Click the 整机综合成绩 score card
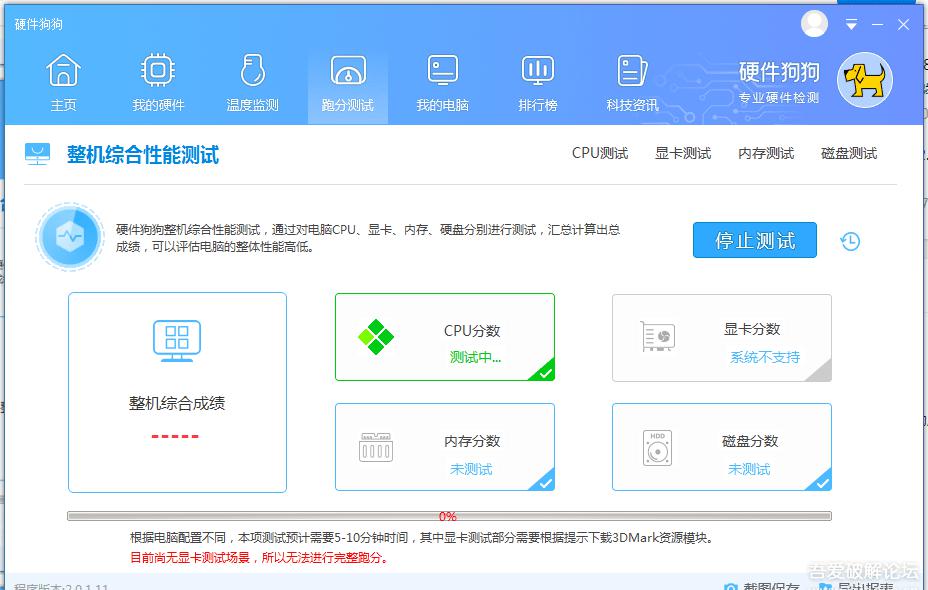 coord(177,392)
